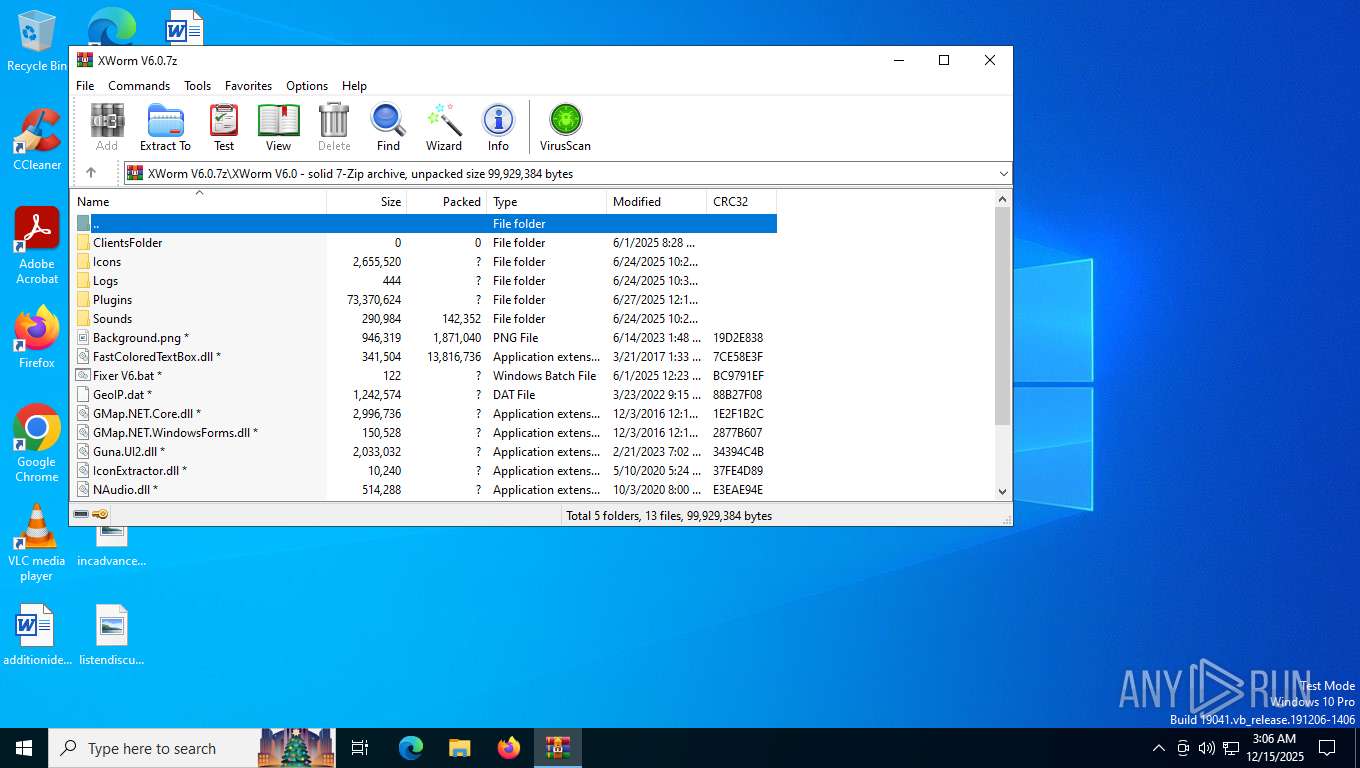
Task: Open the Commands menu
Action: [139, 86]
